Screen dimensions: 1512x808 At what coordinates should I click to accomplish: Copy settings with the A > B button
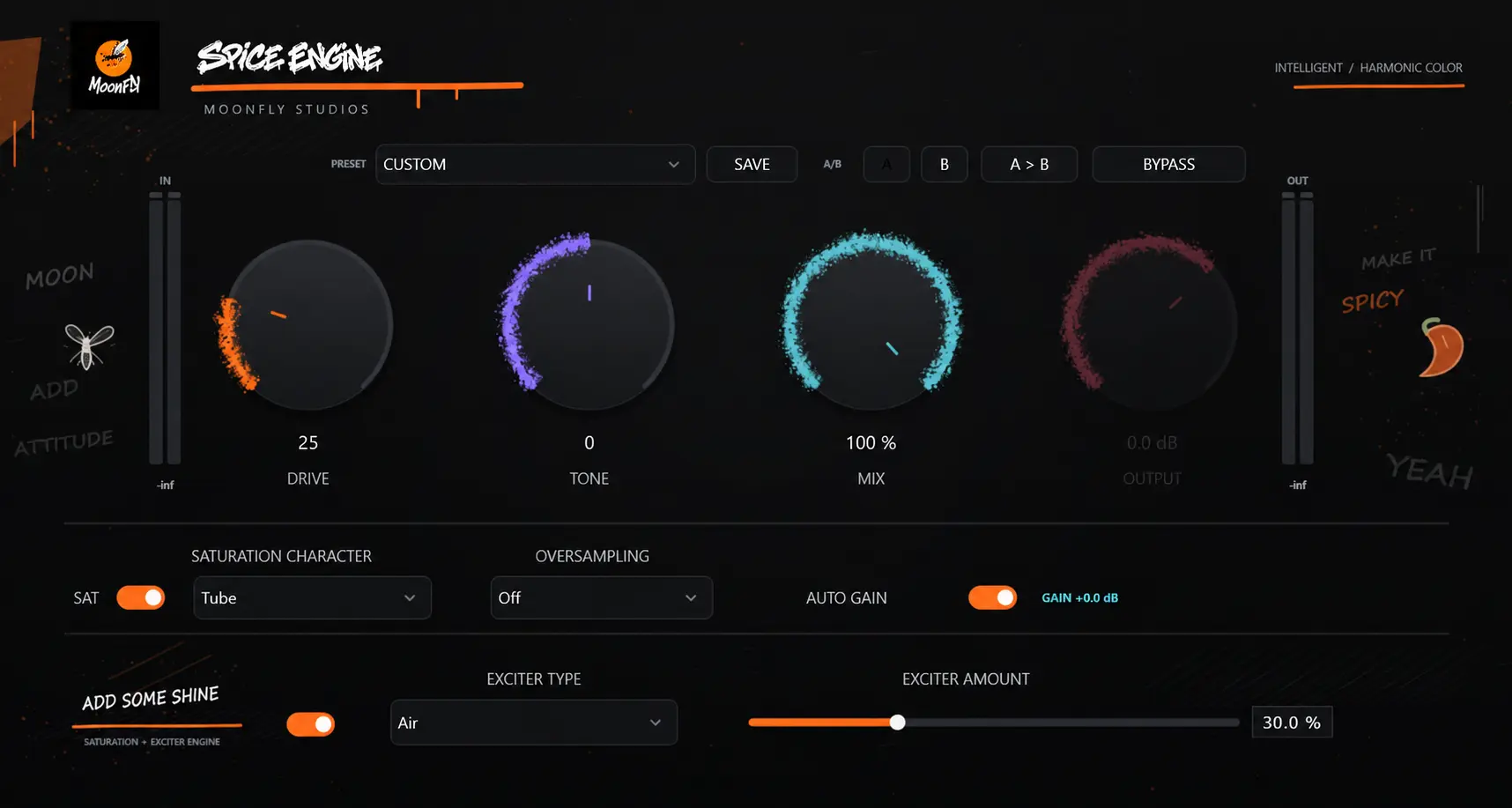click(1029, 165)
